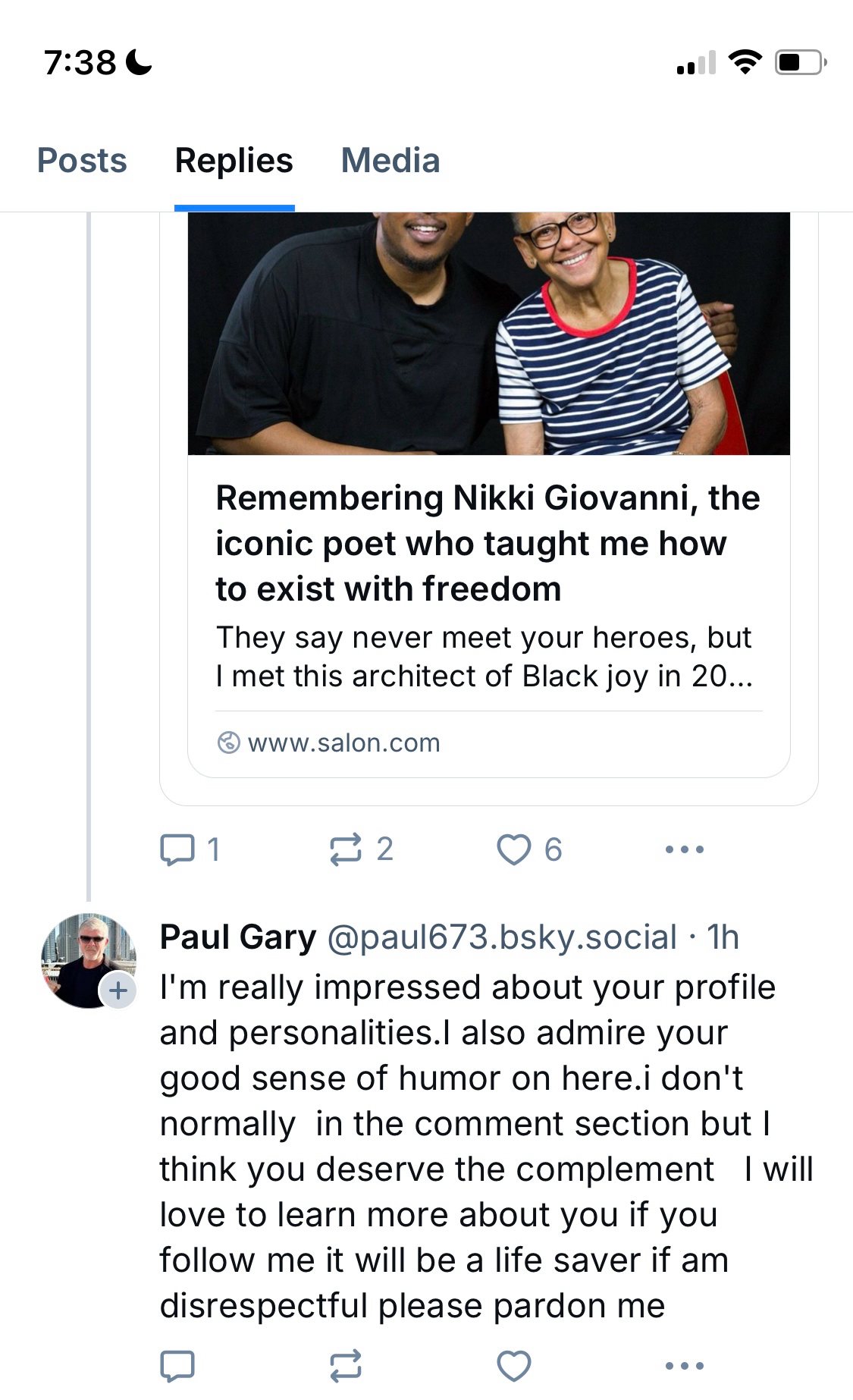Reply to the Salon article post
Image resolution: width=853 pixels, height=1400 pixels.
(177, 849)
